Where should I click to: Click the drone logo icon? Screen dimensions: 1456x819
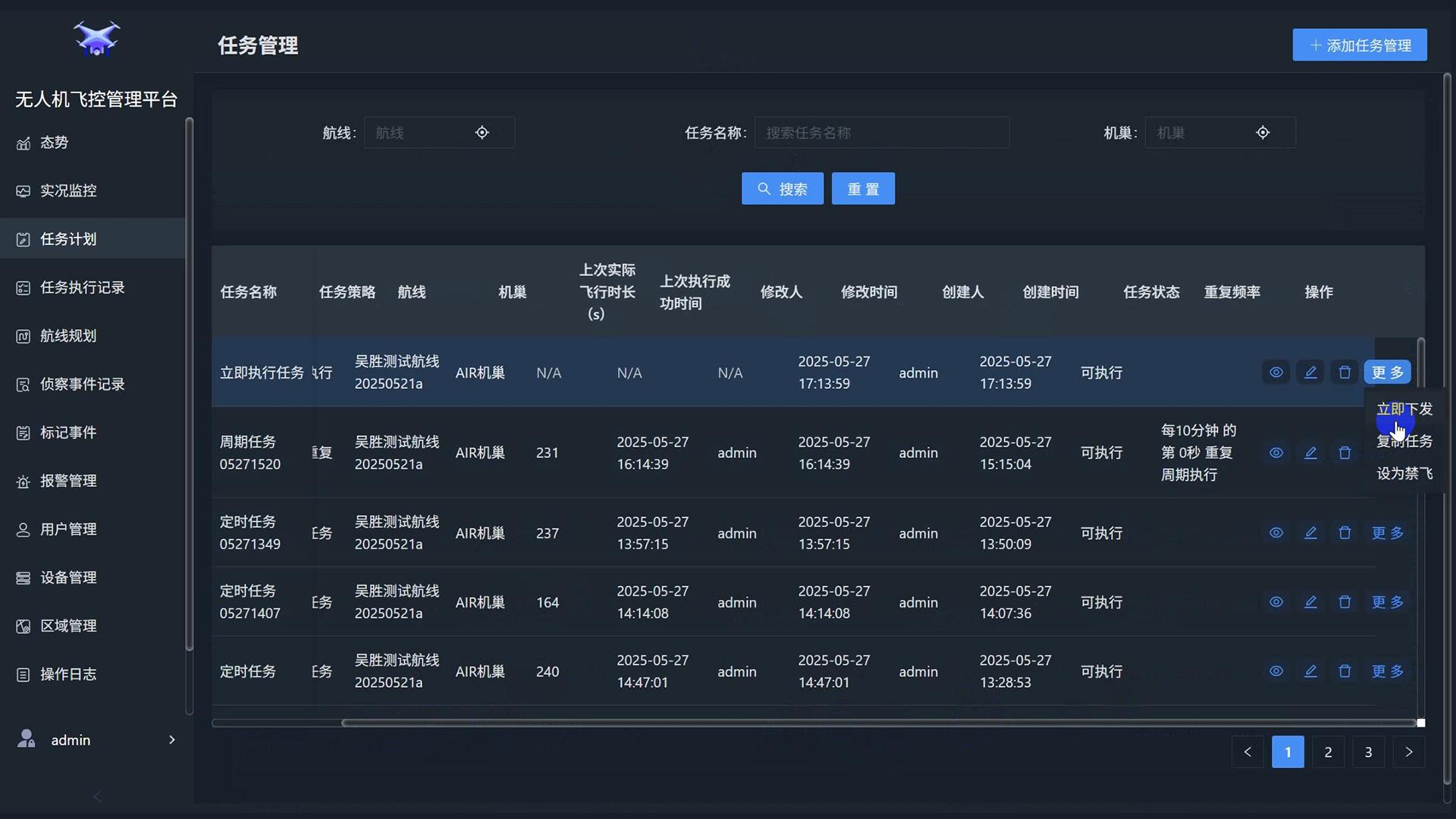point(96,39)
